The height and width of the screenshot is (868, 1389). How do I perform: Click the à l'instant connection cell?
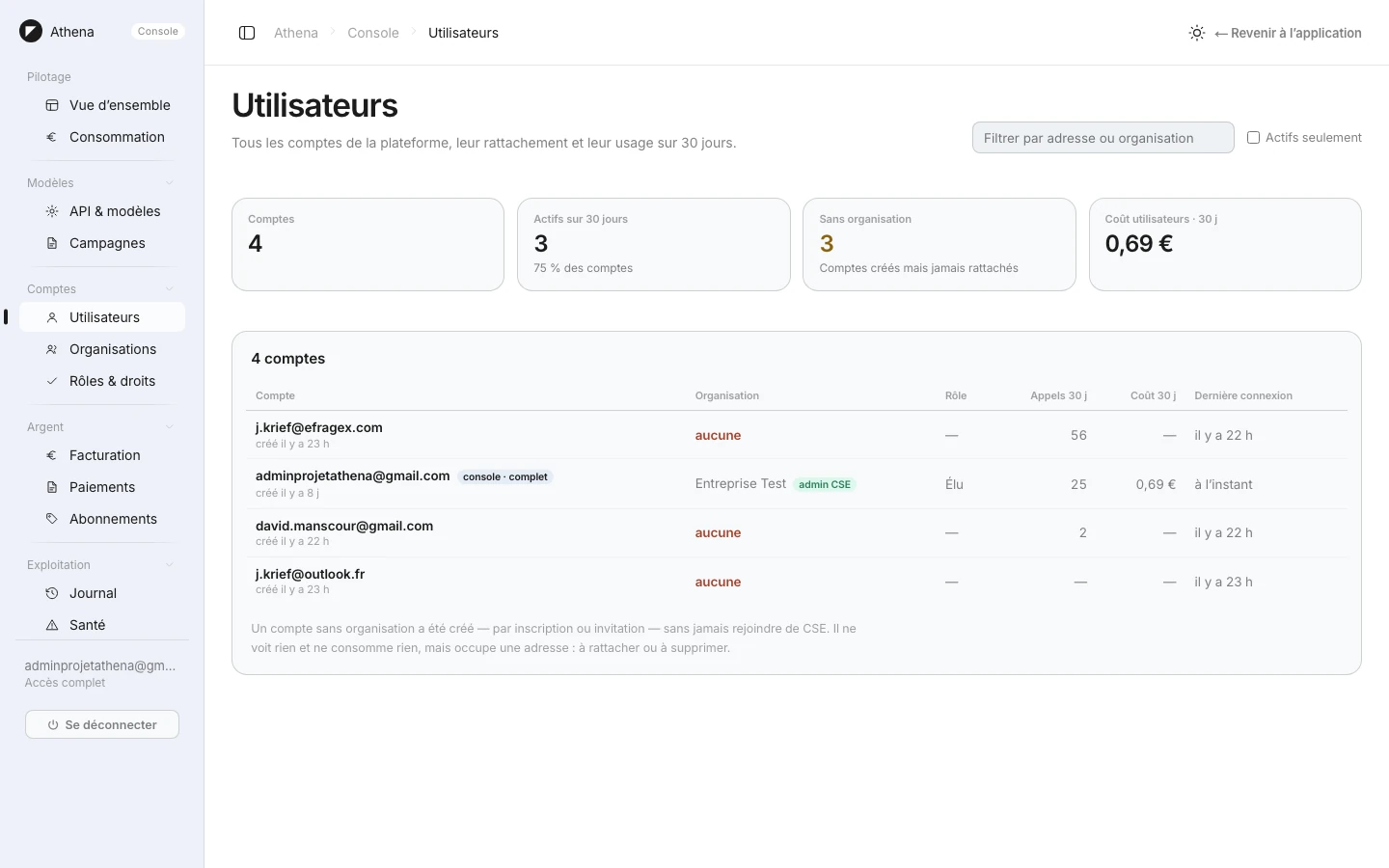(1223, 484)
